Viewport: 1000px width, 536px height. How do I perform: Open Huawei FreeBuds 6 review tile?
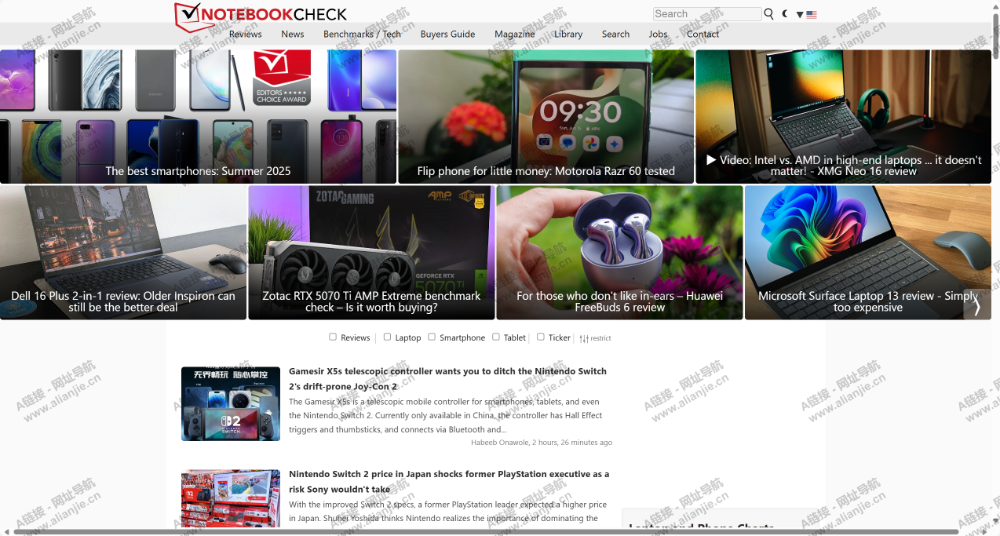point(619,253)
